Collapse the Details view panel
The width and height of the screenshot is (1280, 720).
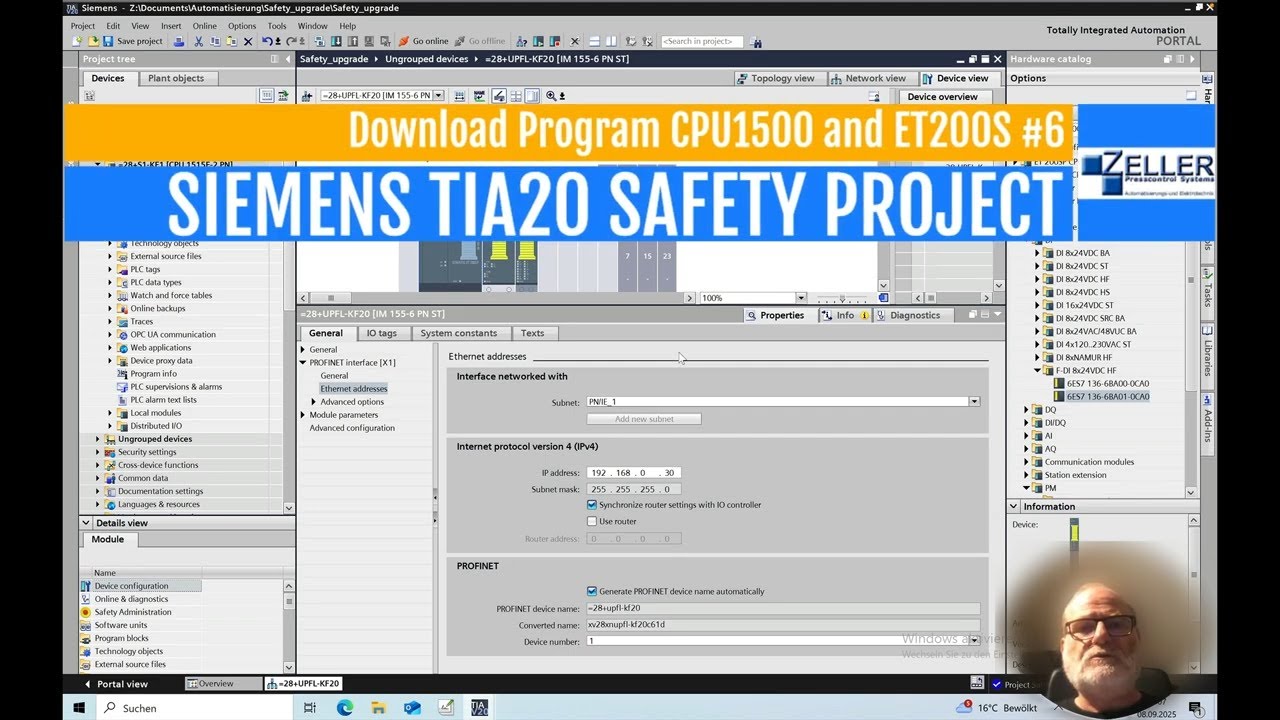(87, 523)
